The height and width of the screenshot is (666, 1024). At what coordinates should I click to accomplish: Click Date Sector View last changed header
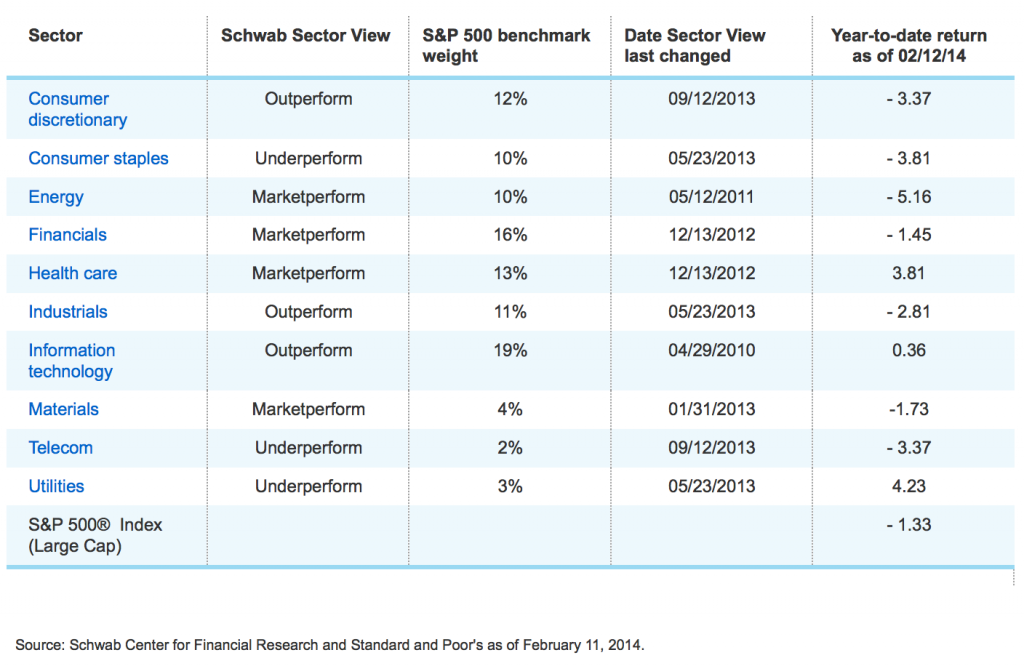point(695,45)
